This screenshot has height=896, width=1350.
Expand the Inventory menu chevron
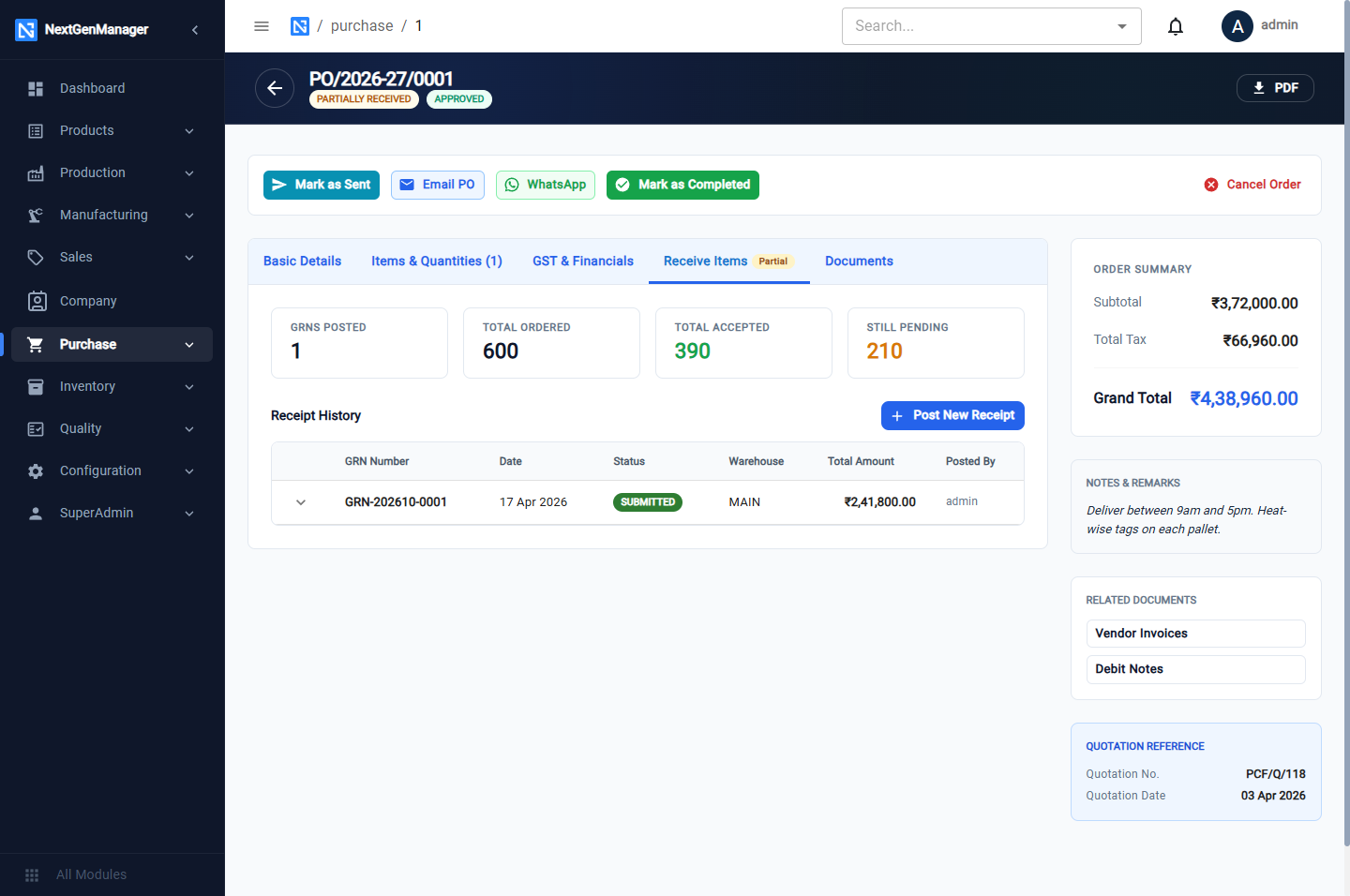pyautogui.click(x=189, y=387)
